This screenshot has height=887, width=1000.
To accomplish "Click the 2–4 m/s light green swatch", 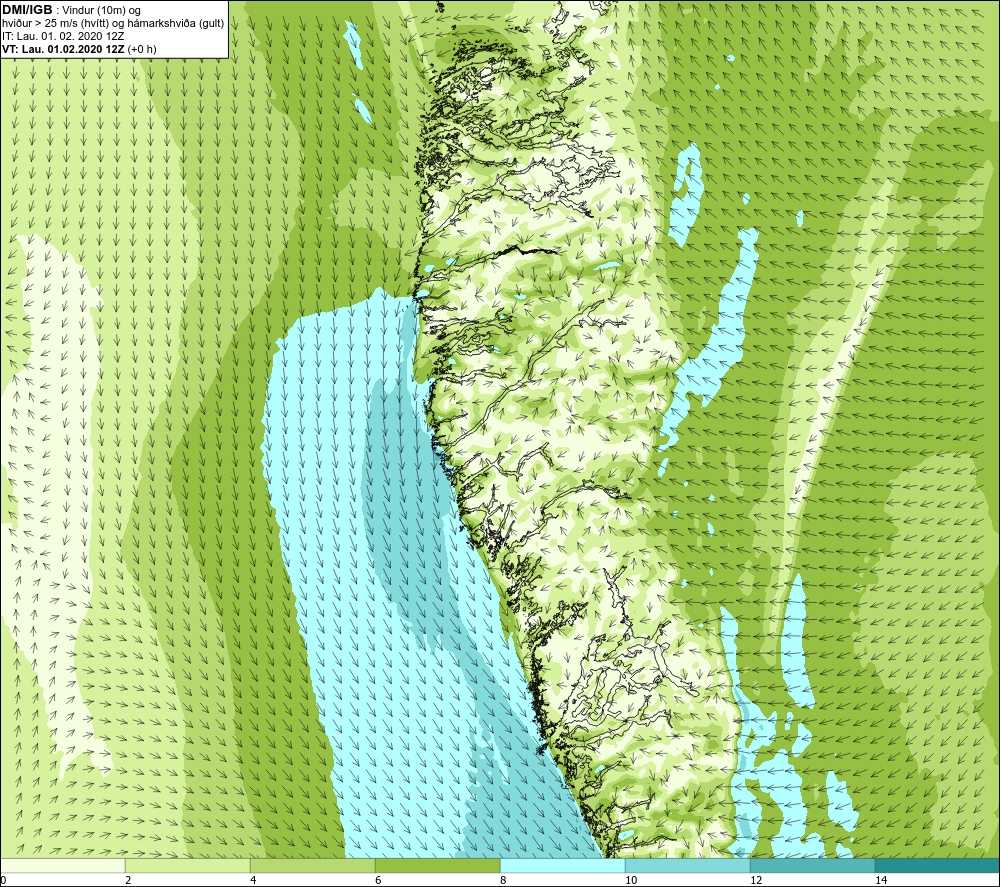I will point(188,865).
